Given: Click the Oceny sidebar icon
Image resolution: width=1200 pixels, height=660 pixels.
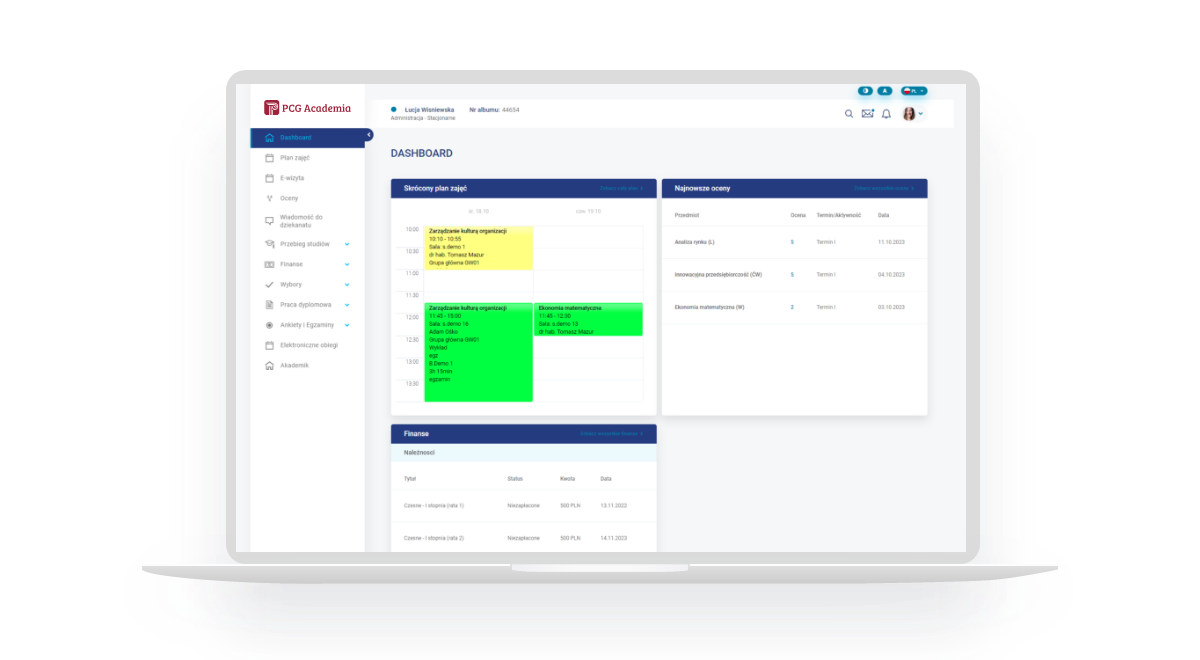Looking at the screenshot, I should (x=269, y=198).
